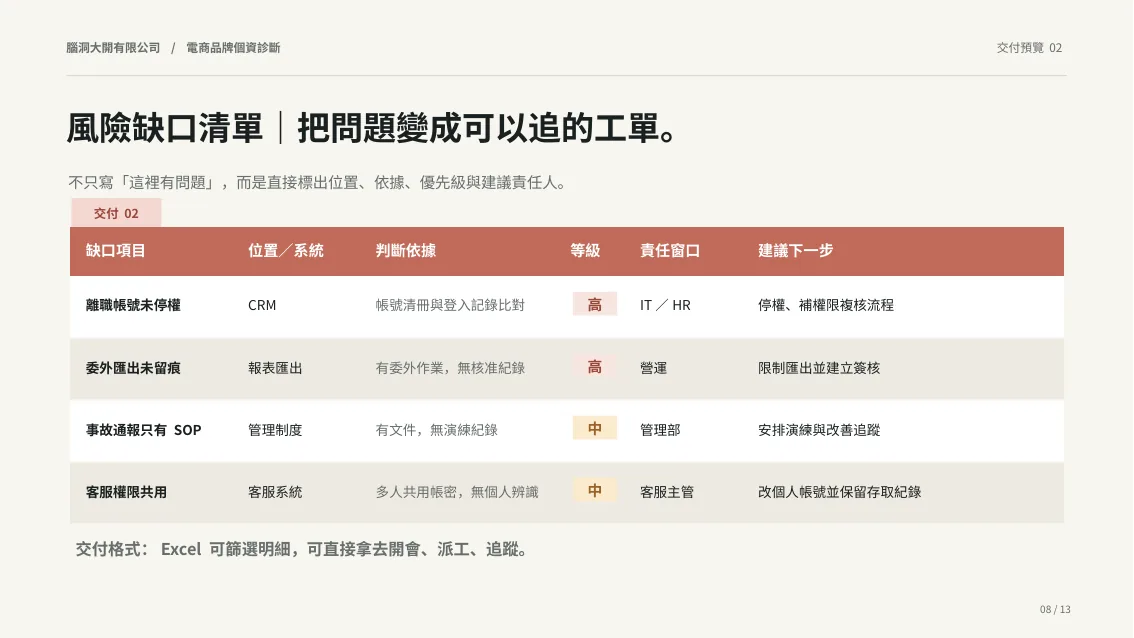Click the 多人共用帳密，無個人辨識 cell
1134x638 pixels.
457,493
